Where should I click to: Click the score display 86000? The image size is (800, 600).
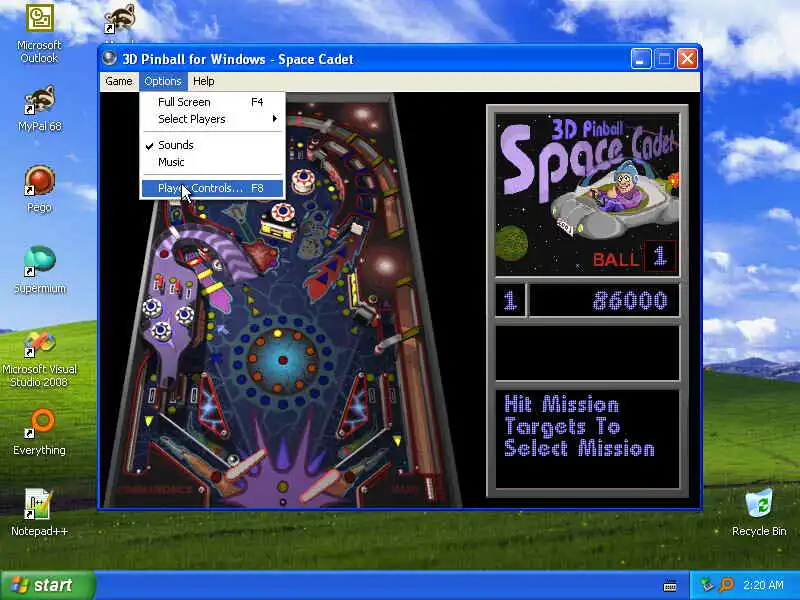coord(630,301)
